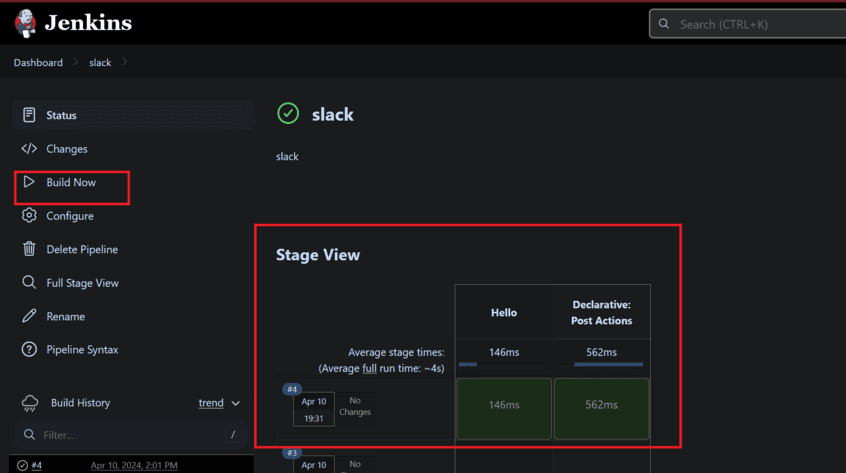Click the underlined full run time link
The width and height of the screenshot is (846, 473).
coord(370,368)
